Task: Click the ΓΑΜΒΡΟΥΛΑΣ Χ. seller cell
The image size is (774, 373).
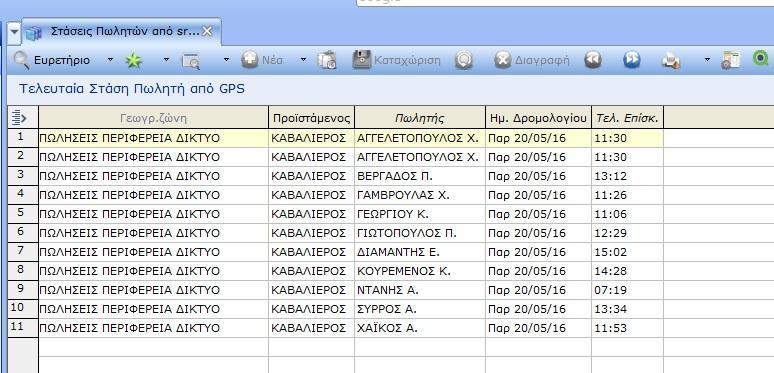Action: (x=420, y=195)
